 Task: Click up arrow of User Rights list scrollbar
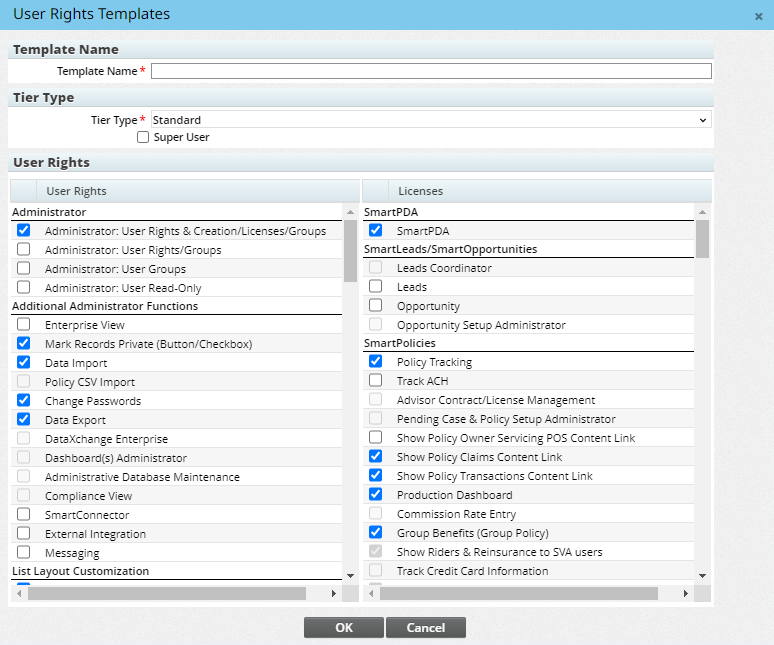coord(350,212)
